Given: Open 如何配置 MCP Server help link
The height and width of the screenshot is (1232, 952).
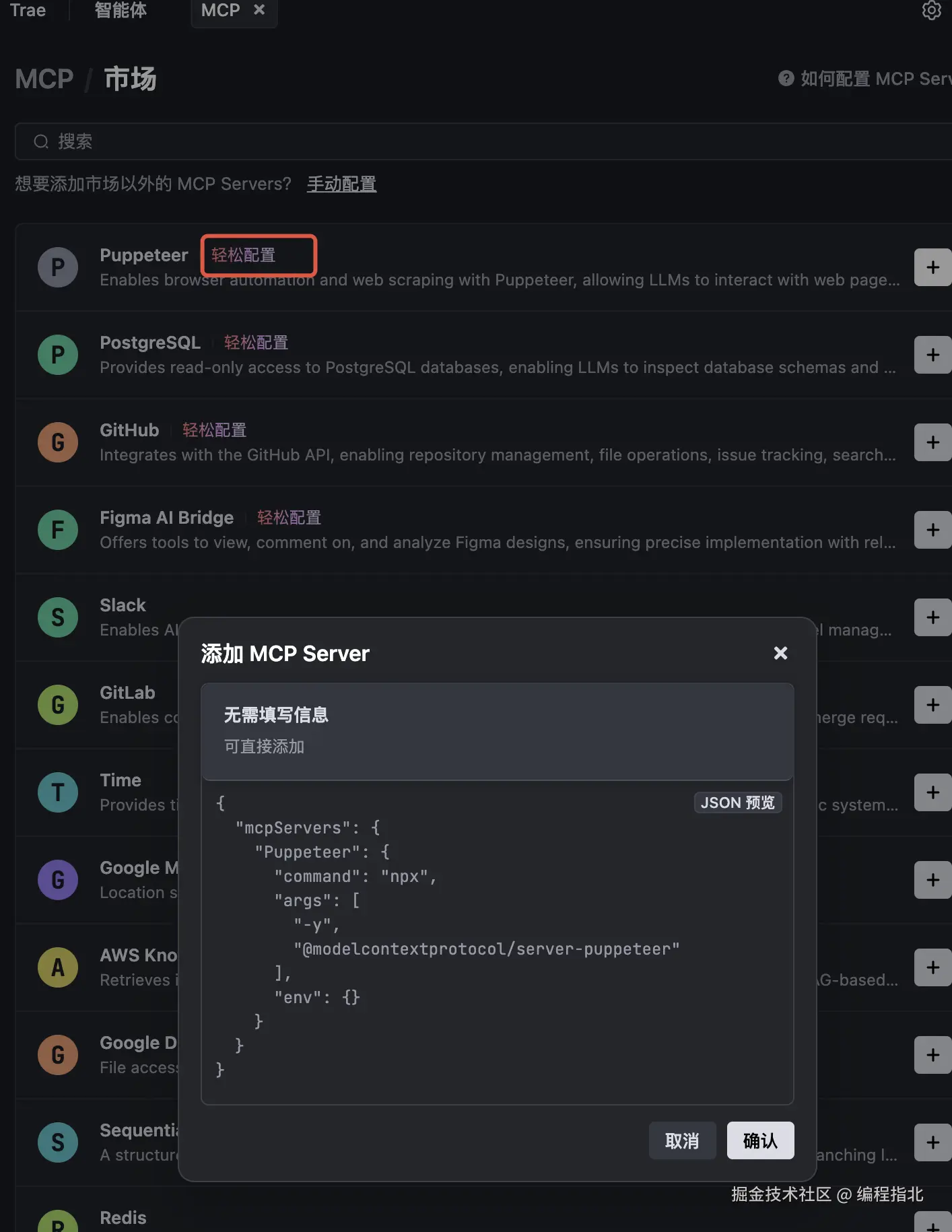Looking at the screenshot, I should [x=865, y=79].
